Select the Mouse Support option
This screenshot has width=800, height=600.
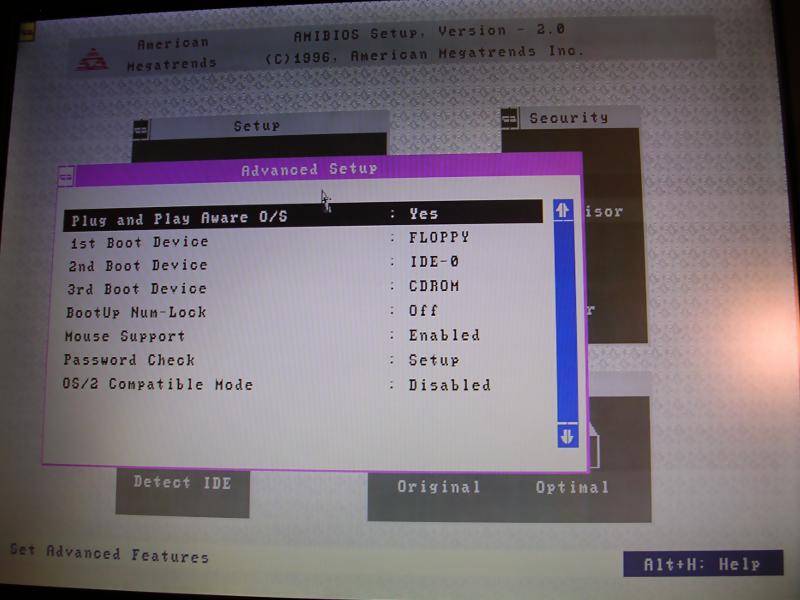124,336
